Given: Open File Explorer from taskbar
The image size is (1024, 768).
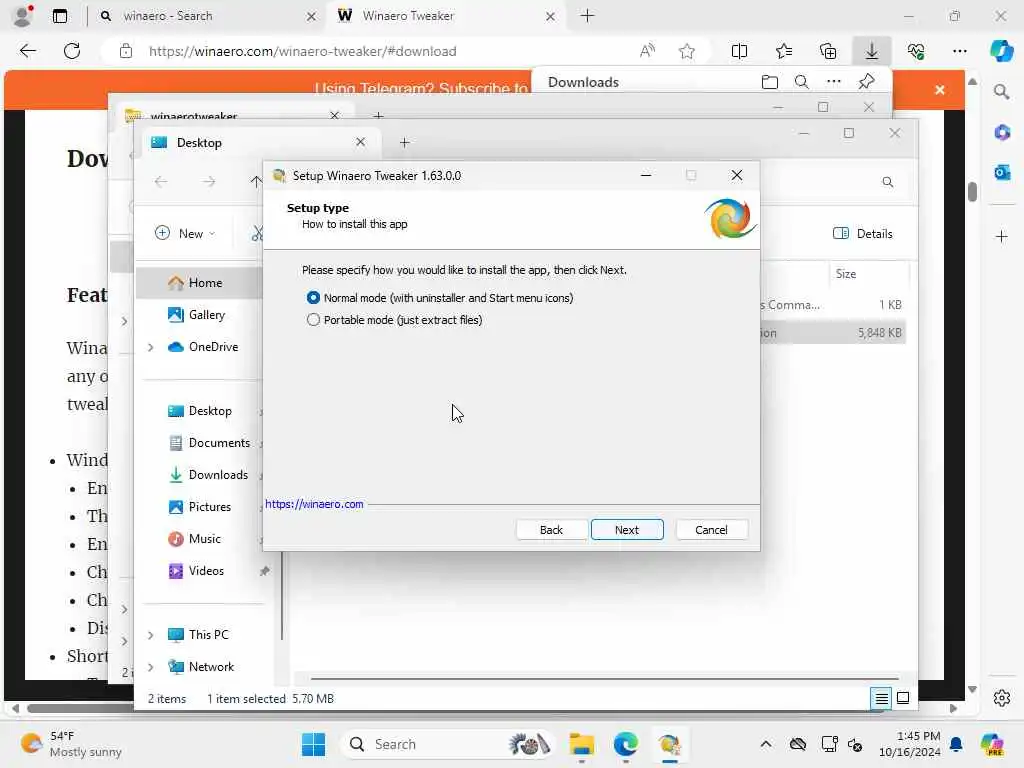Looking at the screenshot, I should pyautogui.click(x=581, y=744).
